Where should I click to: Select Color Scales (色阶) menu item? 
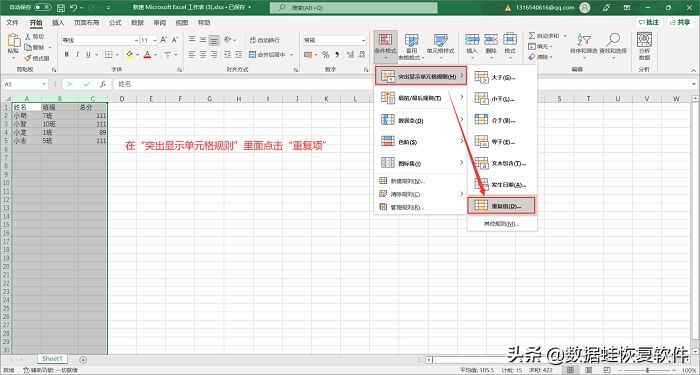click(420, 142)
